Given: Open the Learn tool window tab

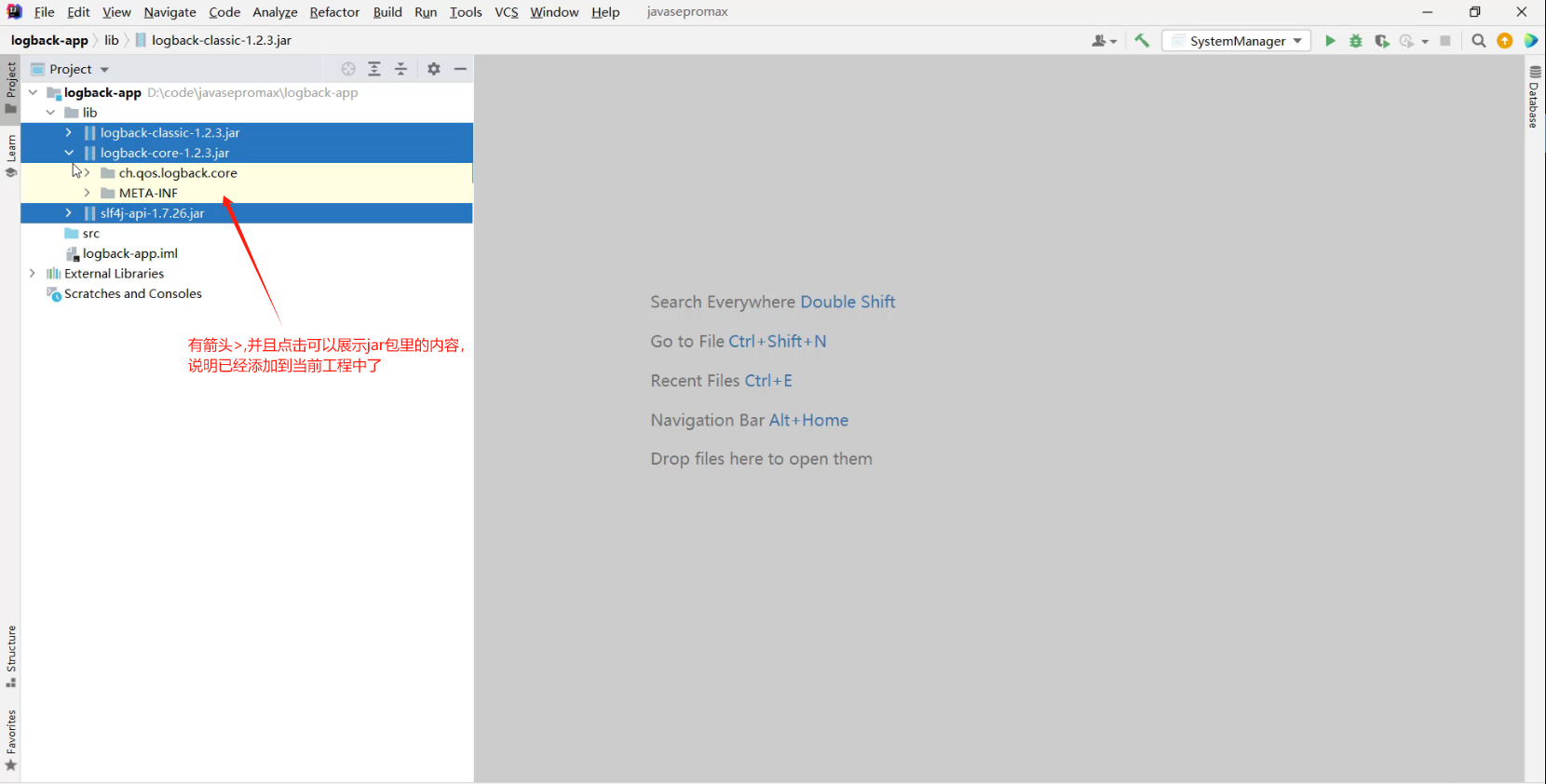Looking at the screenshot, I should (x=11, y=155).
